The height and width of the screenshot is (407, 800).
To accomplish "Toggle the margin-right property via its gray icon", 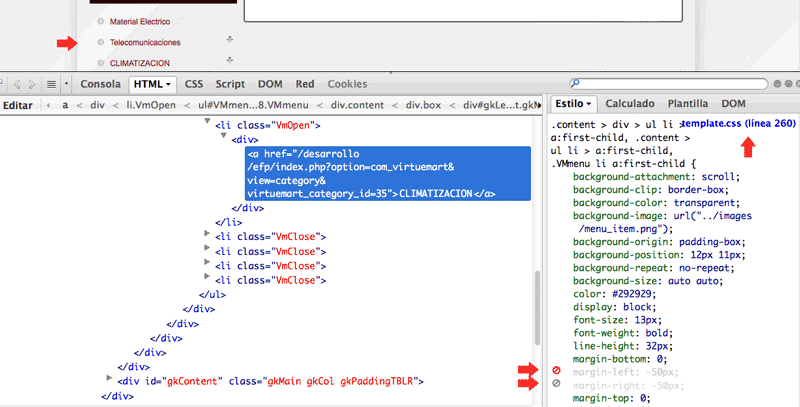I will point(556,384).
